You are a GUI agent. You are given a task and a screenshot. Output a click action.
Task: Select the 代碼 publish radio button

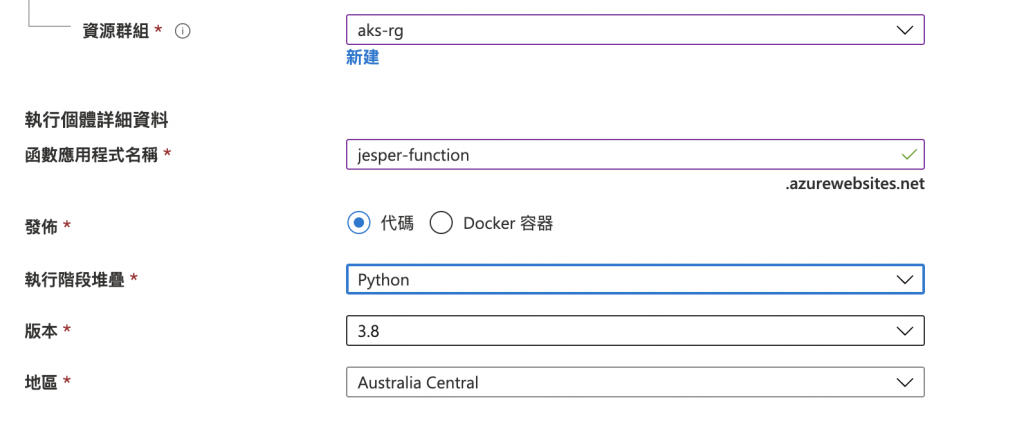click(359, 223)
